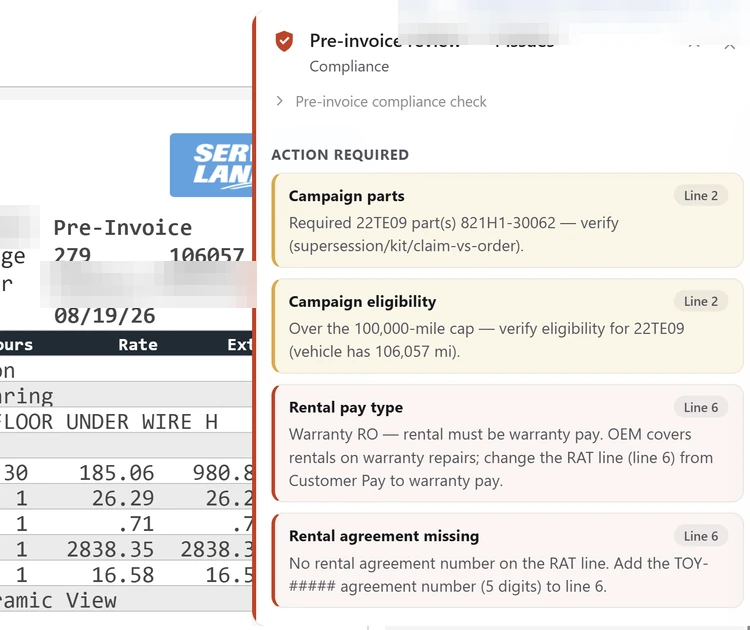Screen dimensions: 750x630
Task: Click the 'Required 22TE09 part(s)' description text
Action: [453, 234]
